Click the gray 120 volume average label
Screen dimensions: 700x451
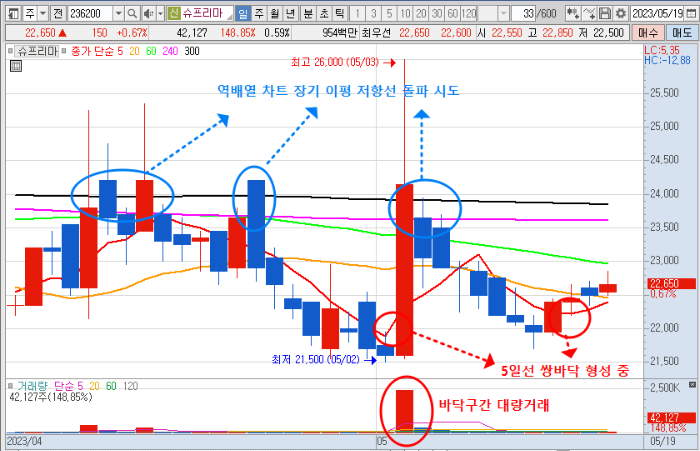click(130, 386)
